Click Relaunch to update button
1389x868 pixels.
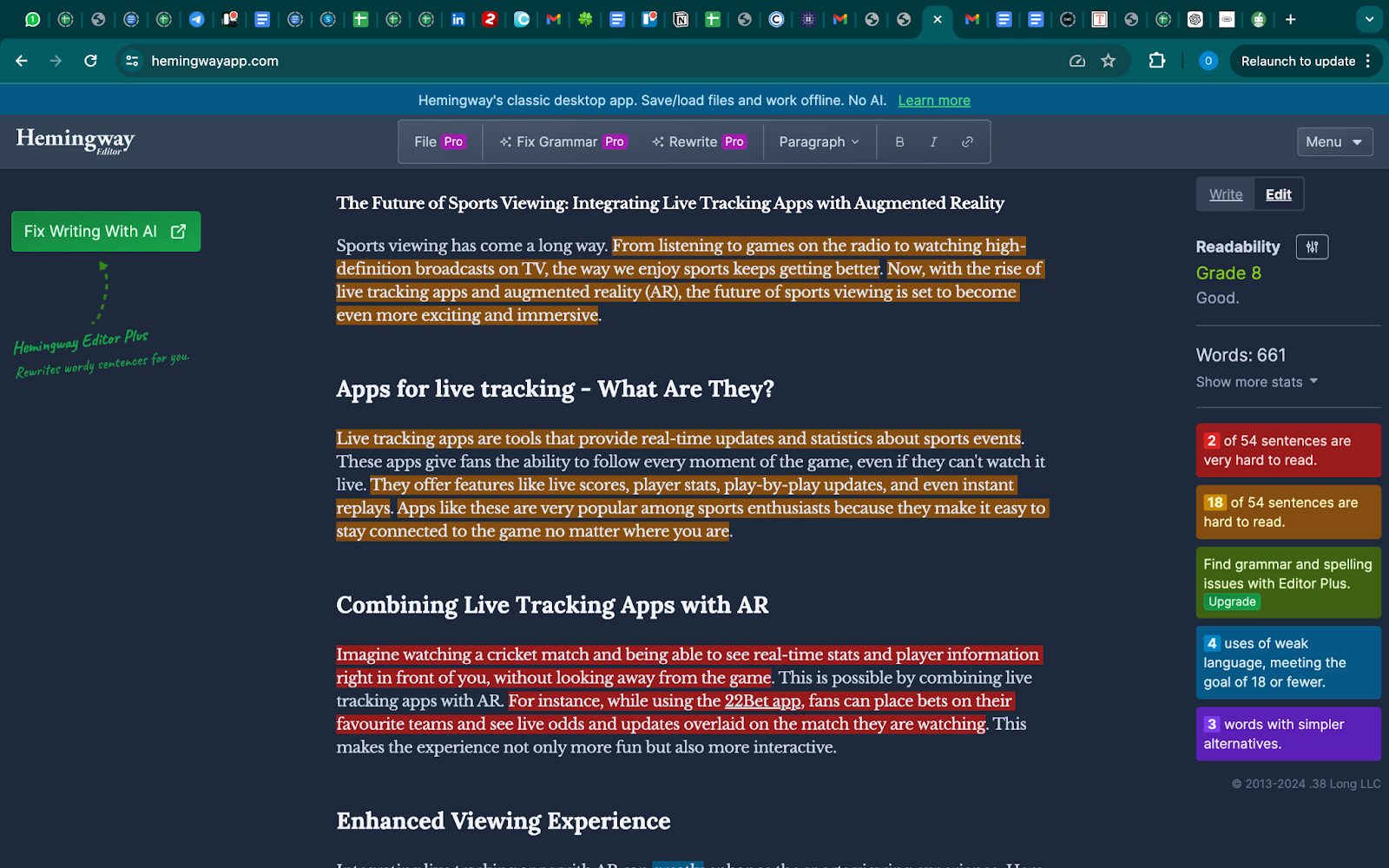click(x=1298, y=61)
